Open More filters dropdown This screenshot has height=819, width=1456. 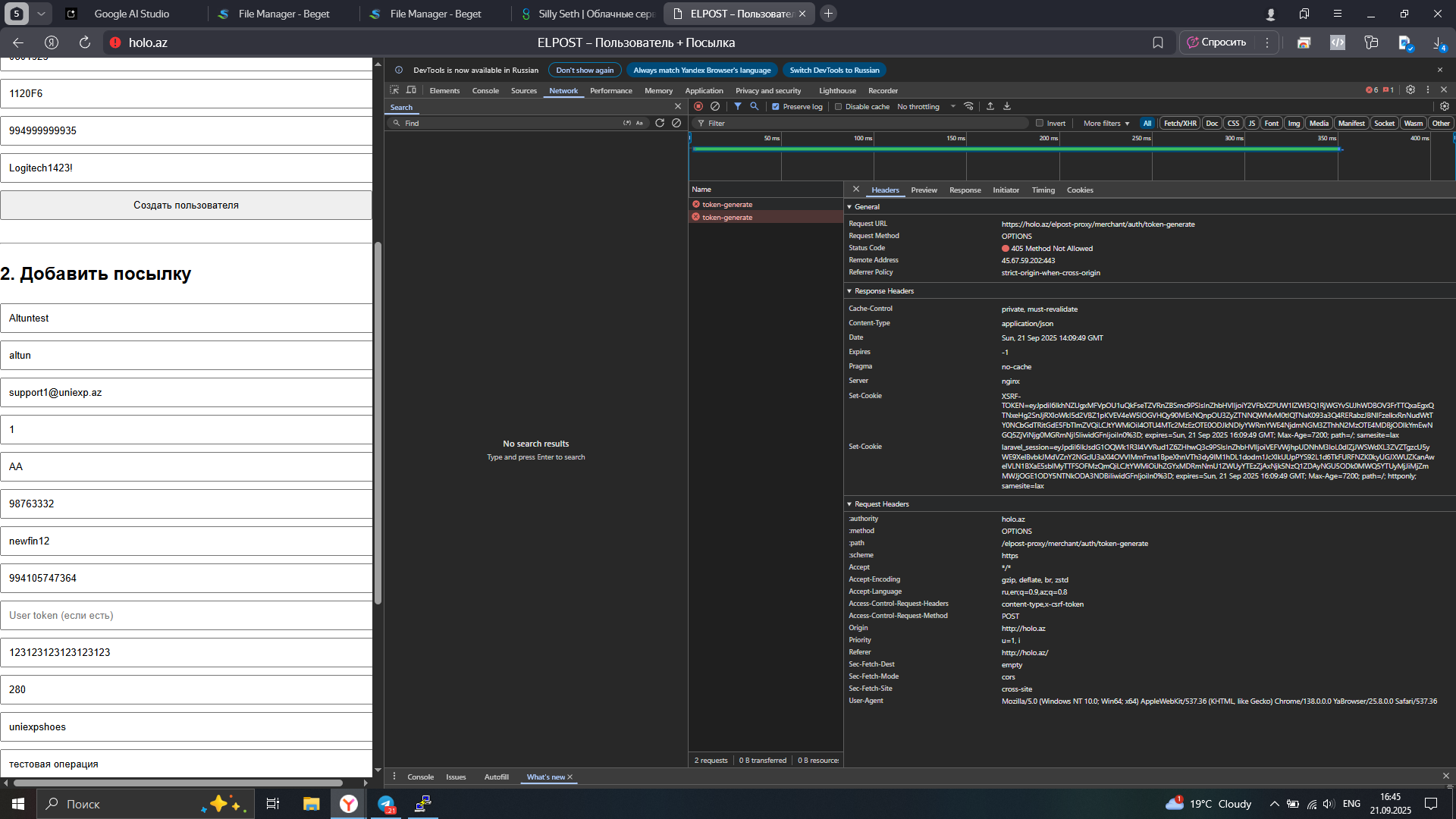point(1106,123)
